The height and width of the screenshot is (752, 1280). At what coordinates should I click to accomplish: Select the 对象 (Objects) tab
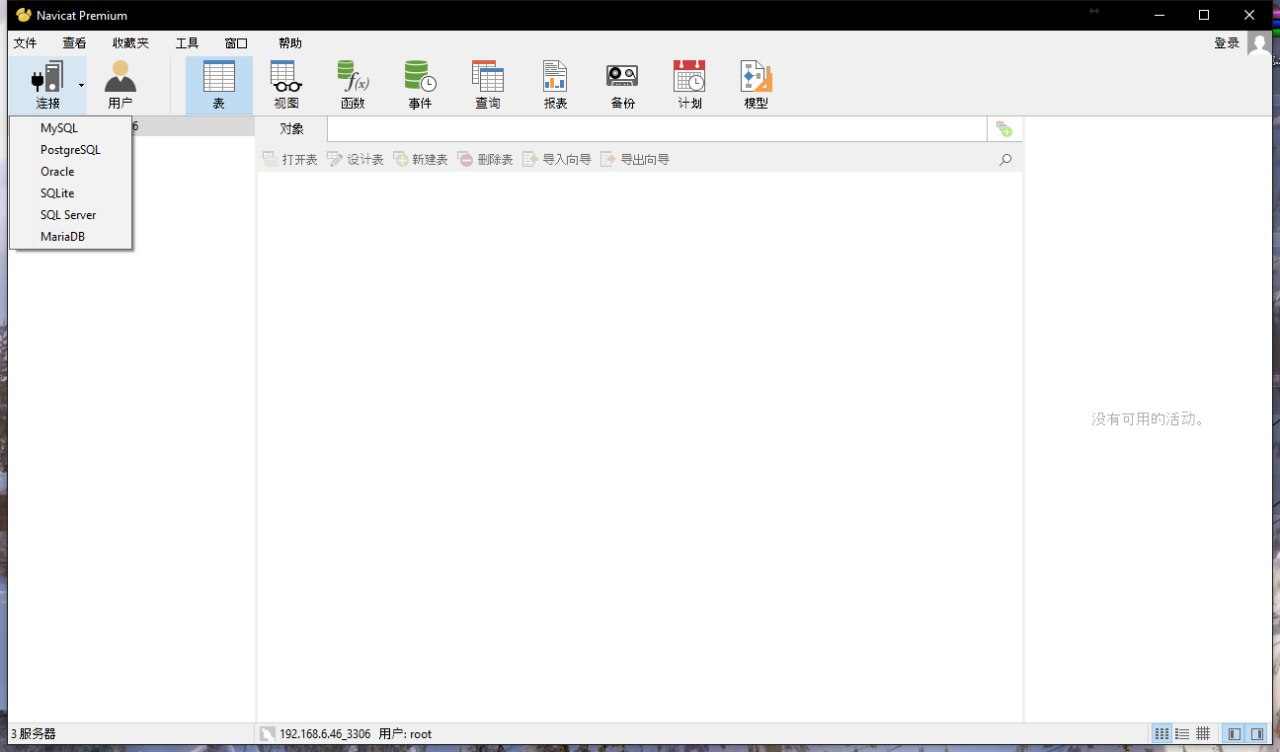[292, 129]
